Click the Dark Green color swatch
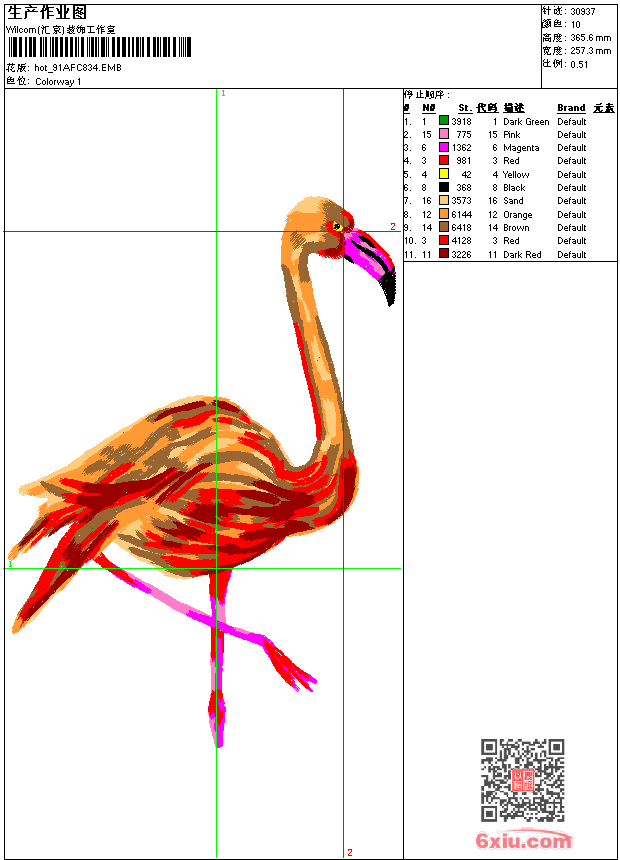620x860 pixels. point(444,121)
